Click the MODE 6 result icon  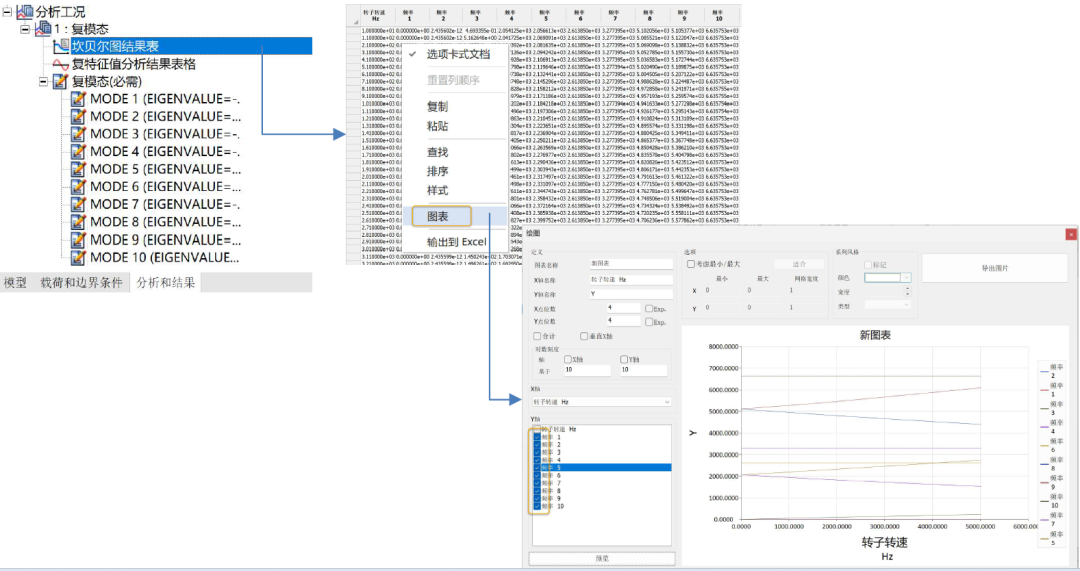79,187
